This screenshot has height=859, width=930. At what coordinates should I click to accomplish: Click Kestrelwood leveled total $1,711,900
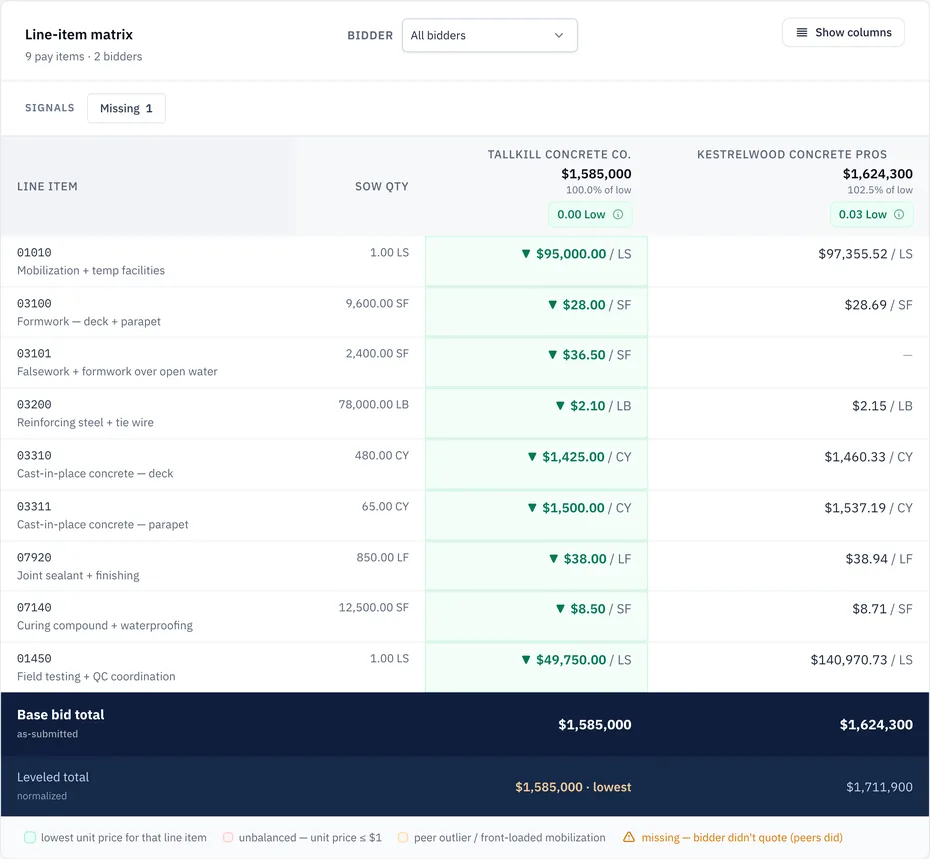[x=879, y=787]
